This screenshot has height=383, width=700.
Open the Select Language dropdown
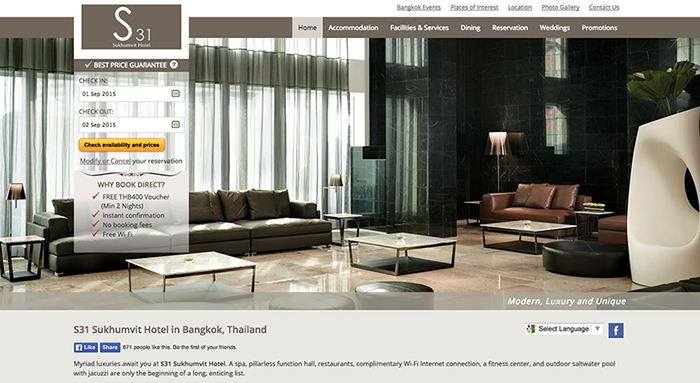(564, 329)
